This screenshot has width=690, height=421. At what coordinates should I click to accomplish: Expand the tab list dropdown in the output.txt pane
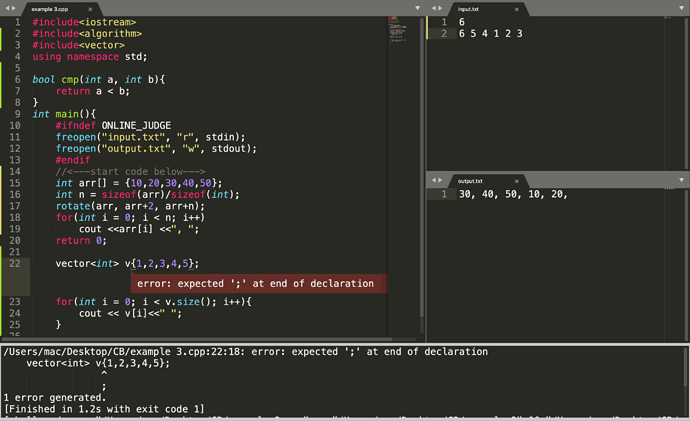682,180
